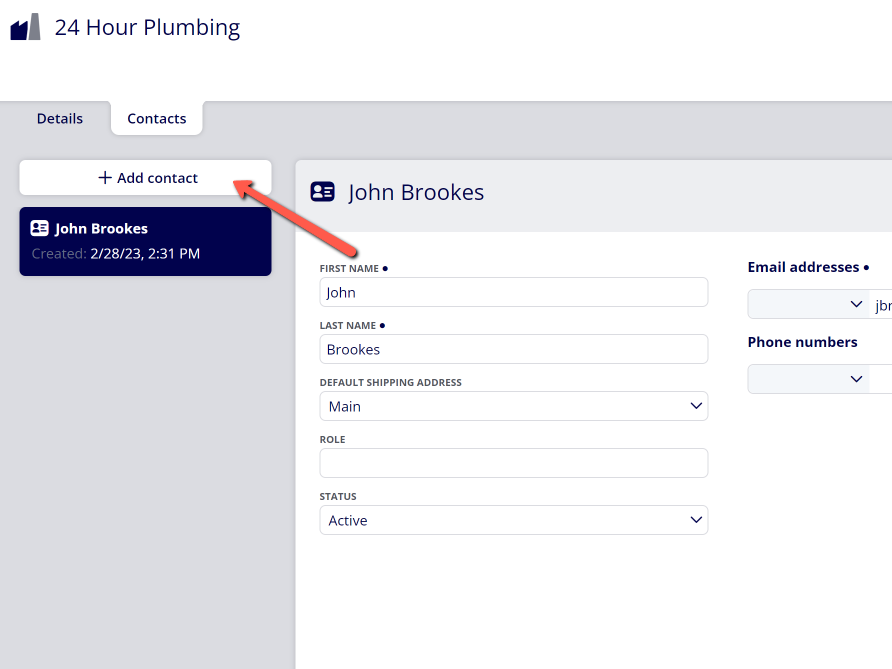Expand the Default Shipping Address dropdown
The height and width of the screenshot is (669, 892).
(x=514, y=406)
